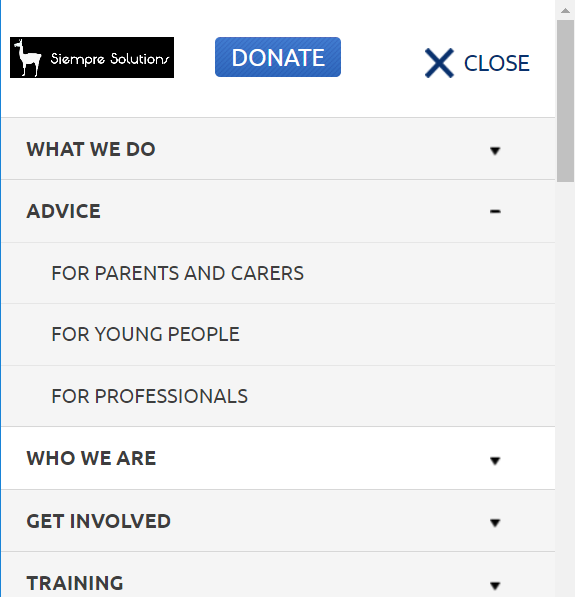Click the scrollbar up arrow
Viewport: 575px width, 597px height.
click(565, 10)
